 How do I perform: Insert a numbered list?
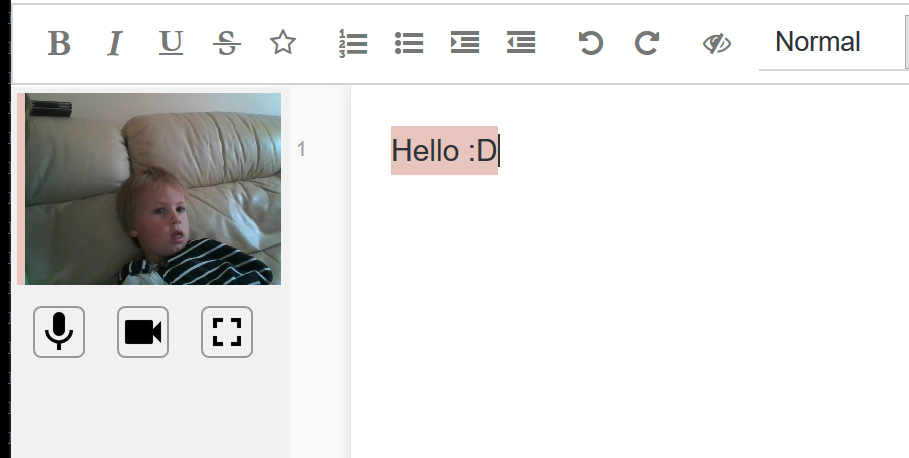click(353, 43)
